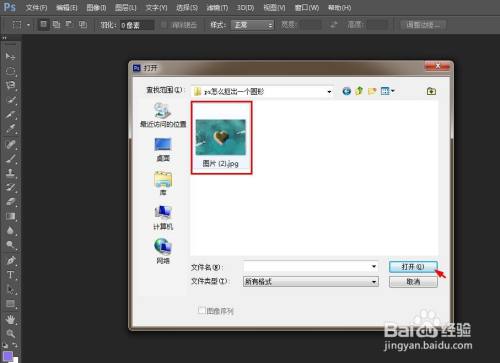Click the foreground color swatch

[7, 355]
